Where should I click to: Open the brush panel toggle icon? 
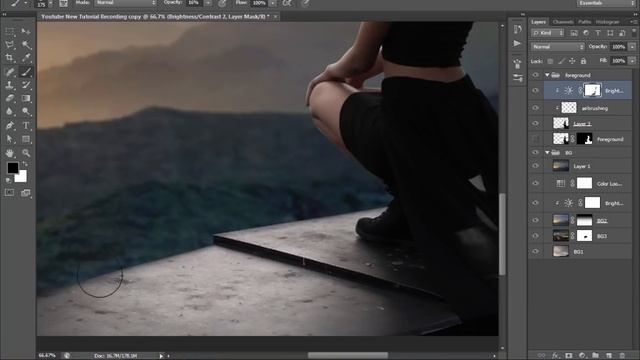click(x=64, y=3)
